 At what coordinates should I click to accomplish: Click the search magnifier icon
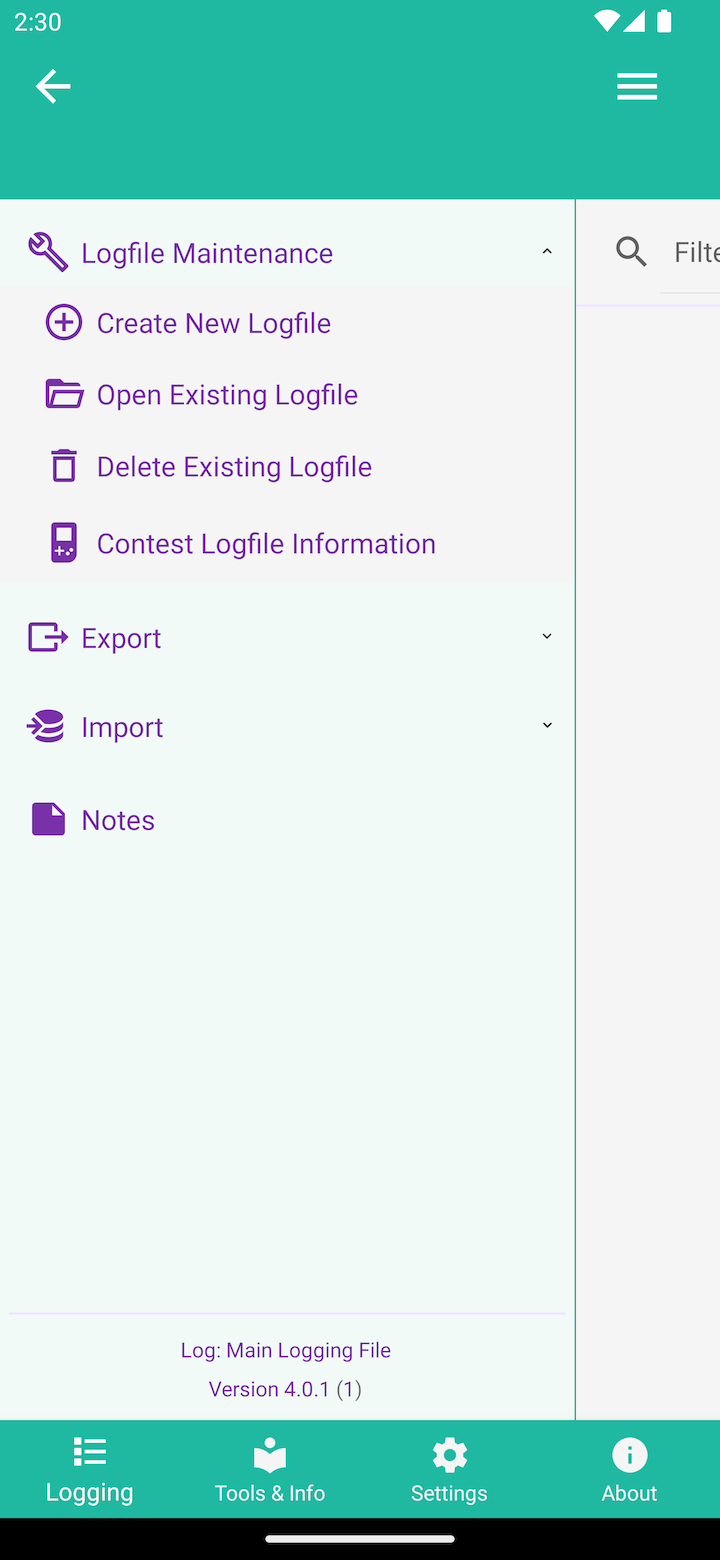pyautogui.click(x=631, y=252)
